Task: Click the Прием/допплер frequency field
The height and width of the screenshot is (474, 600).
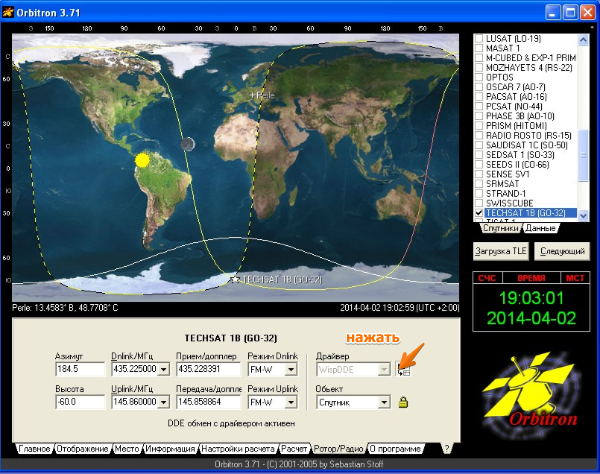Action: click(208, 369)
